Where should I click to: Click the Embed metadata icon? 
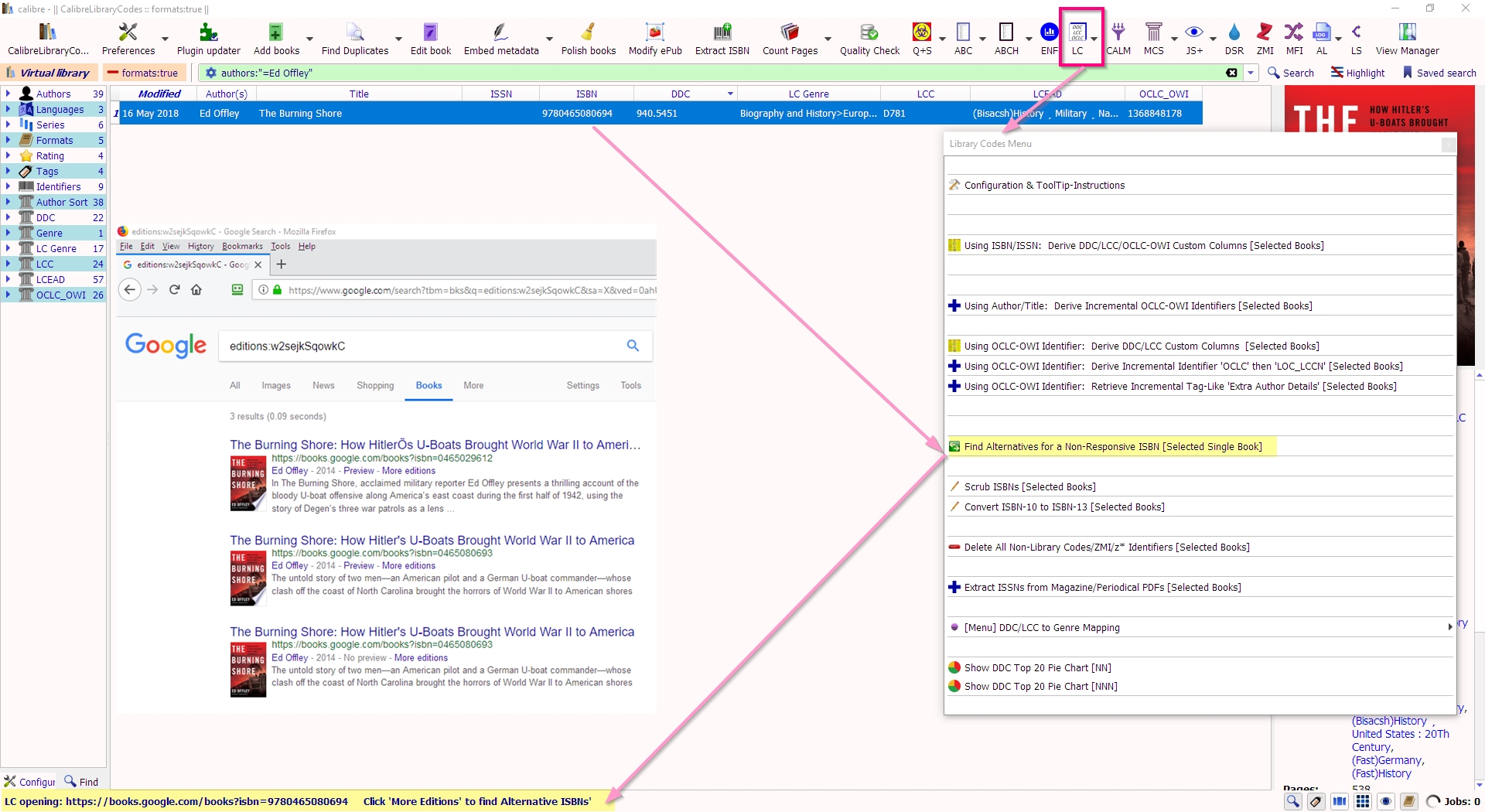tap(501, 39)
